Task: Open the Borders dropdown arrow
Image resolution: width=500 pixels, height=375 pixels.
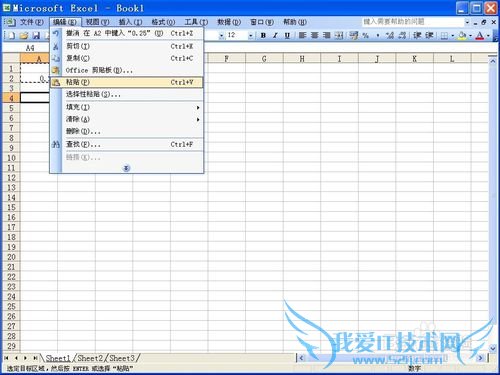Action: [x=452, y=35]
